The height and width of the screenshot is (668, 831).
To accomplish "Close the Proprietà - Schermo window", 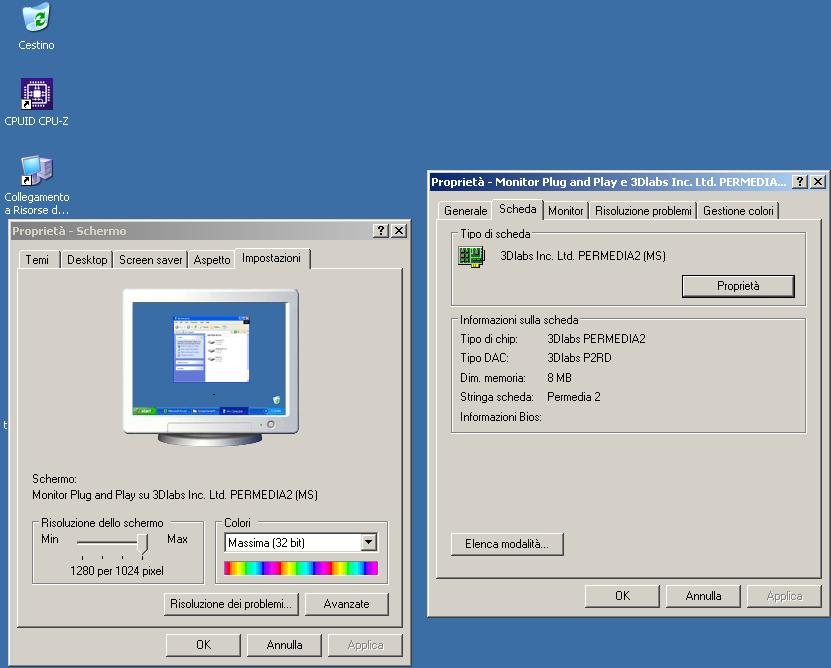I will coord(399,231).
